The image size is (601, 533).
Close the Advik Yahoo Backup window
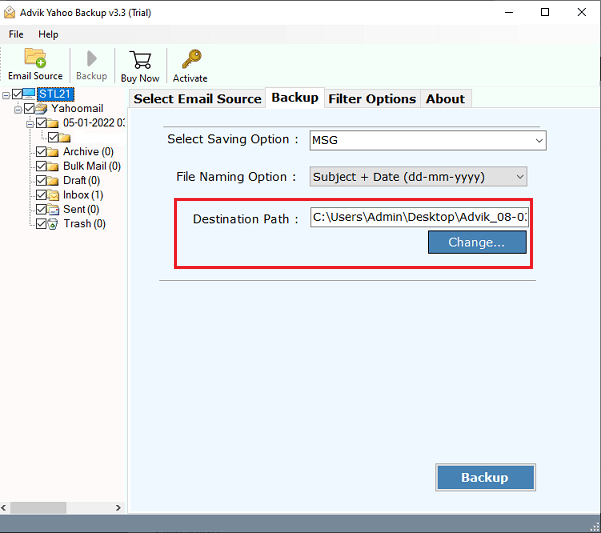point(581,12)
